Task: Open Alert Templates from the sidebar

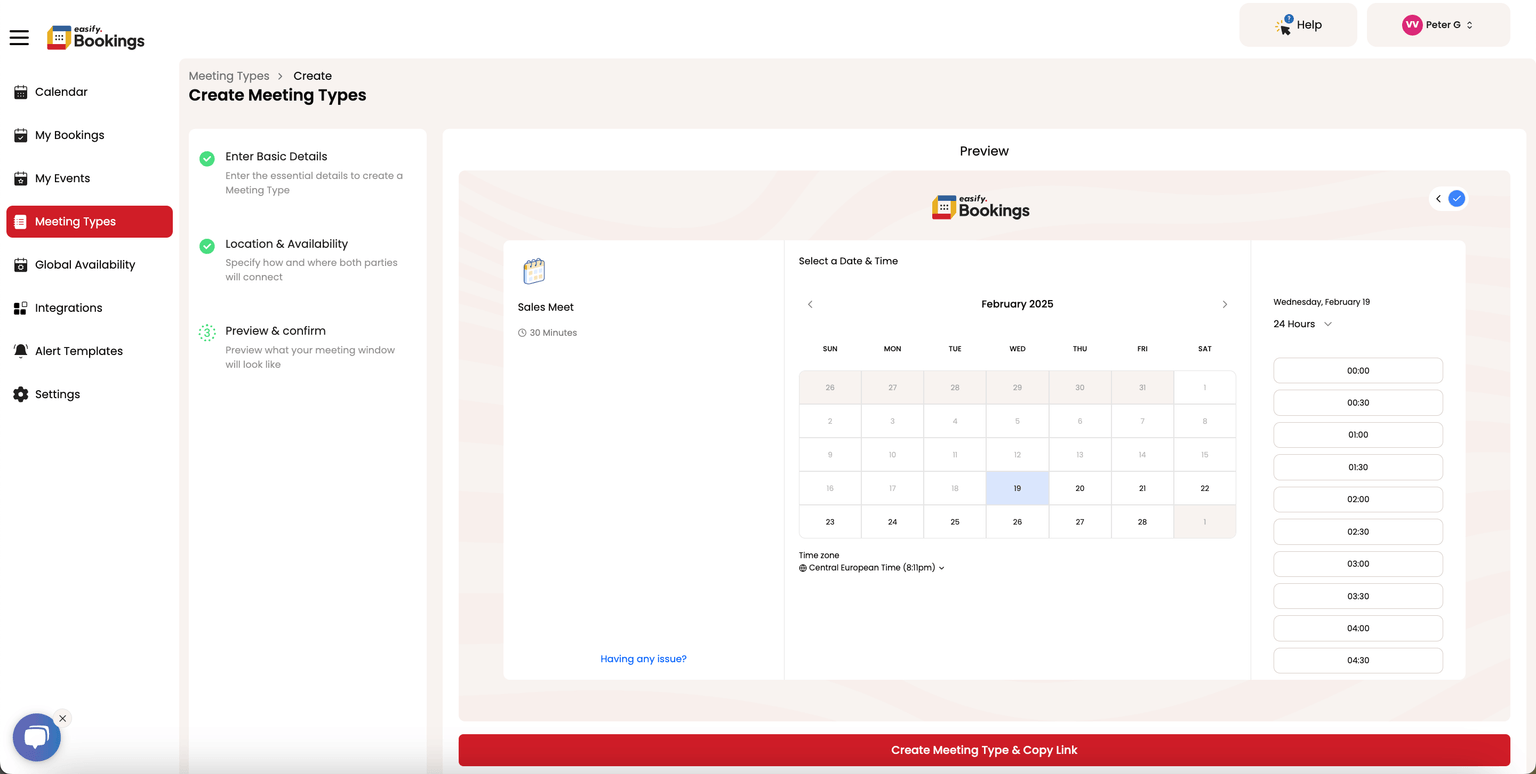Action: coord(89,351)
